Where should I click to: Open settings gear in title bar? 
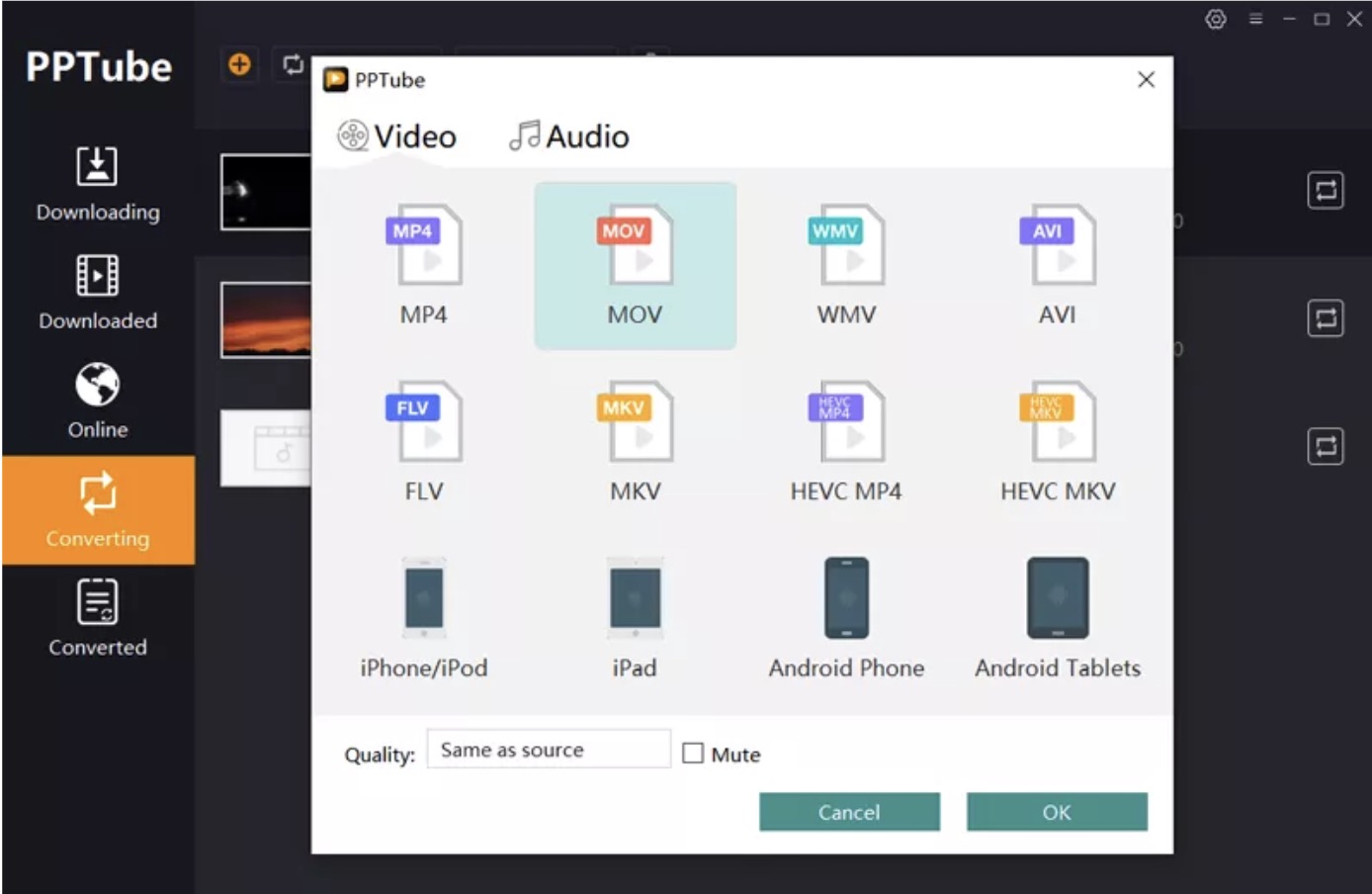[1216, 19]
